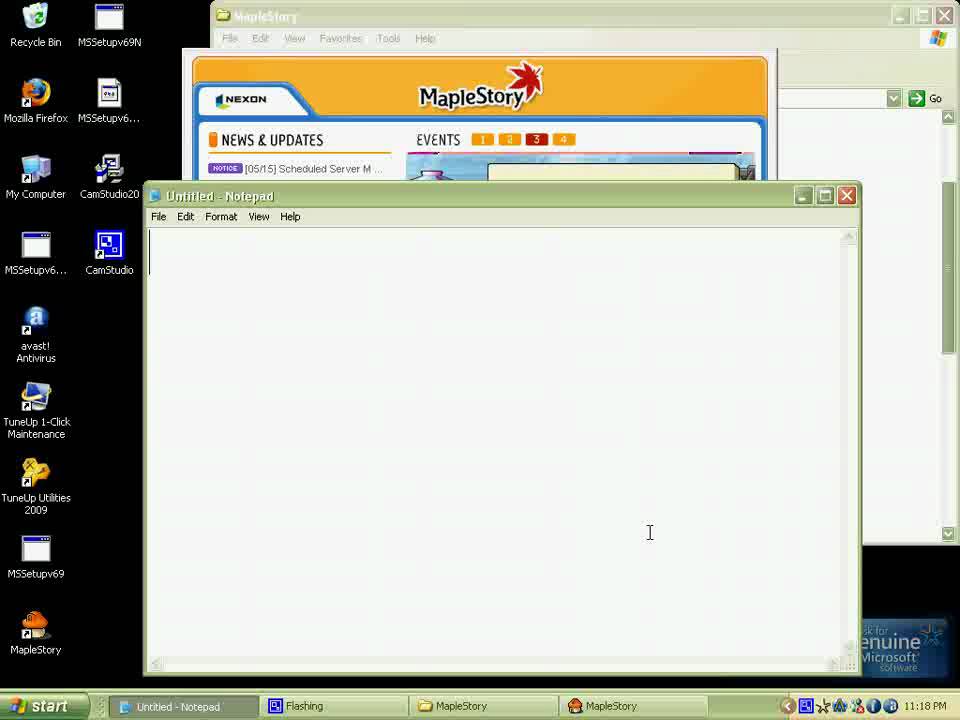Screen dimensions: 960x720
Task: Click the system tray clock 11:18 PM
Action: tap(924, 707)
